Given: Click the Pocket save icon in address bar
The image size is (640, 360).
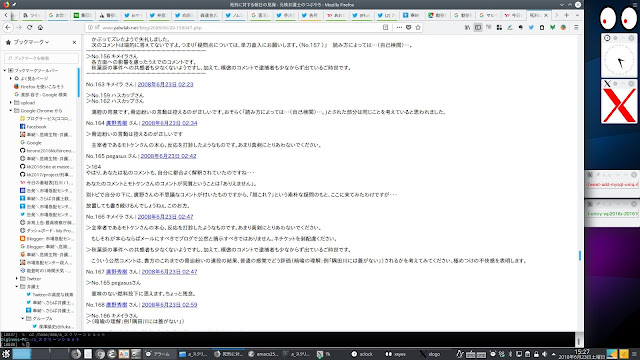Looking at the screenshot, I should (408, 27).
